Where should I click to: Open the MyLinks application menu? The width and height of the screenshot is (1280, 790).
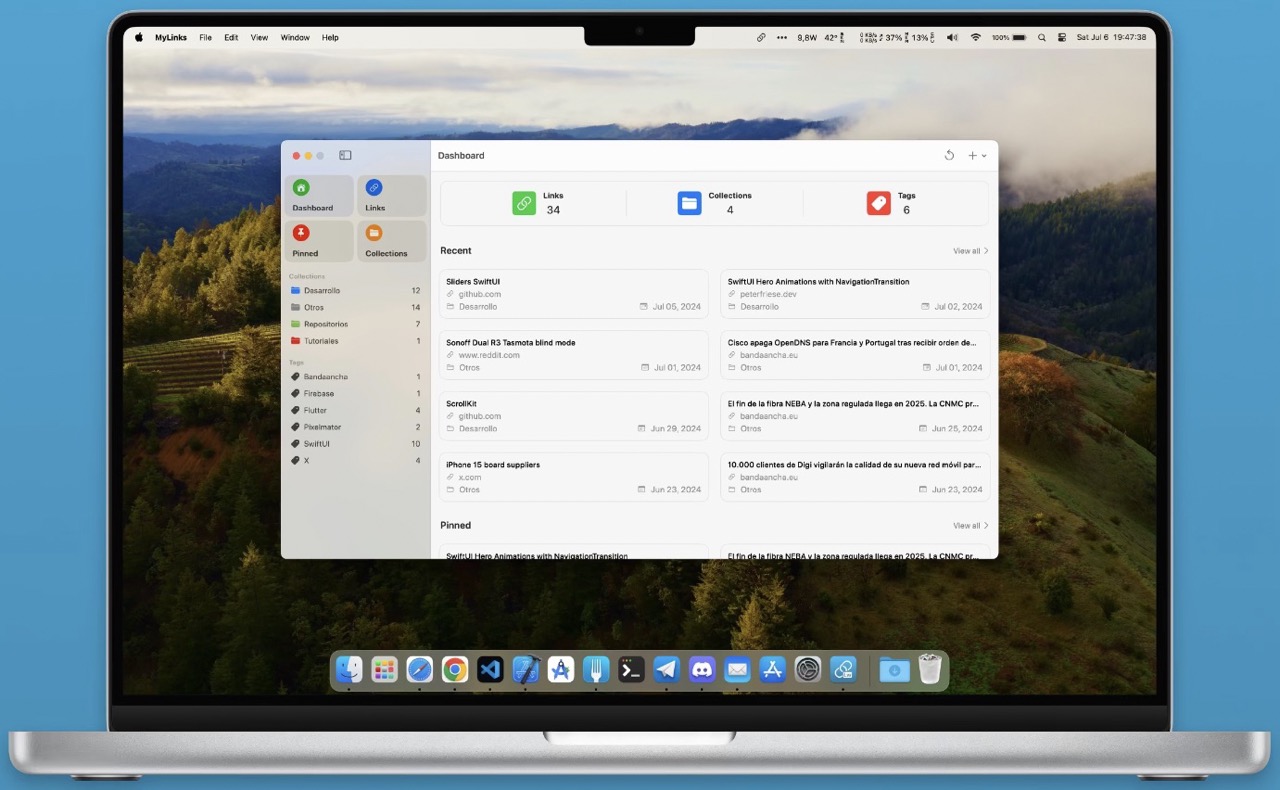coord(170,37)
